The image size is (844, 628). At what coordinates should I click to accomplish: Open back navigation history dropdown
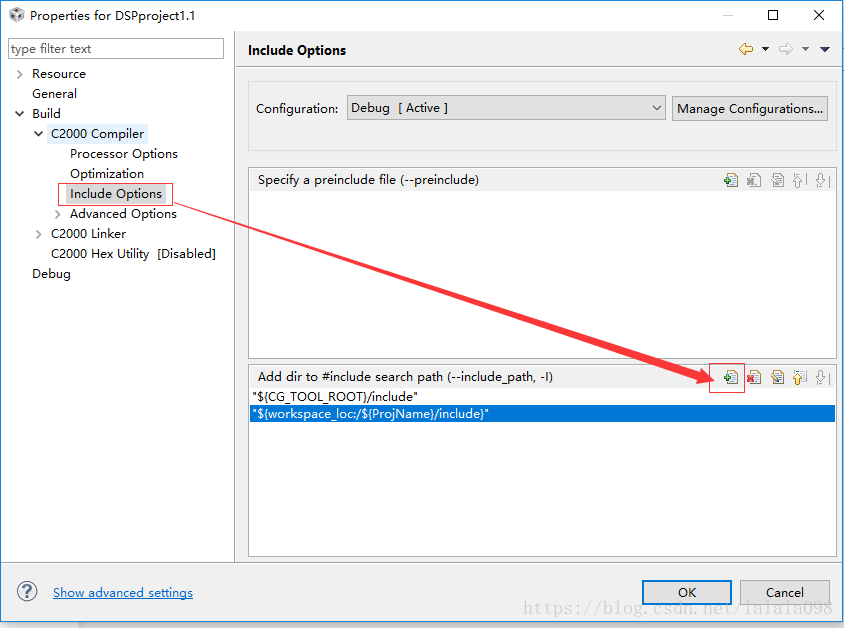pyautogui.click(x=765, y=50)
